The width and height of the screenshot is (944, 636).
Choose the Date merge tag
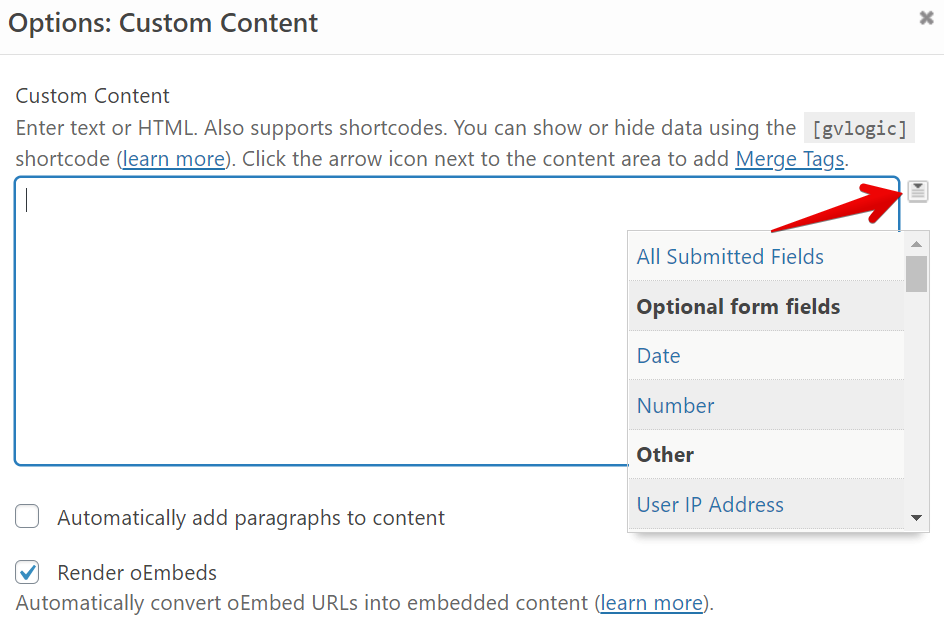click(659, 356)
